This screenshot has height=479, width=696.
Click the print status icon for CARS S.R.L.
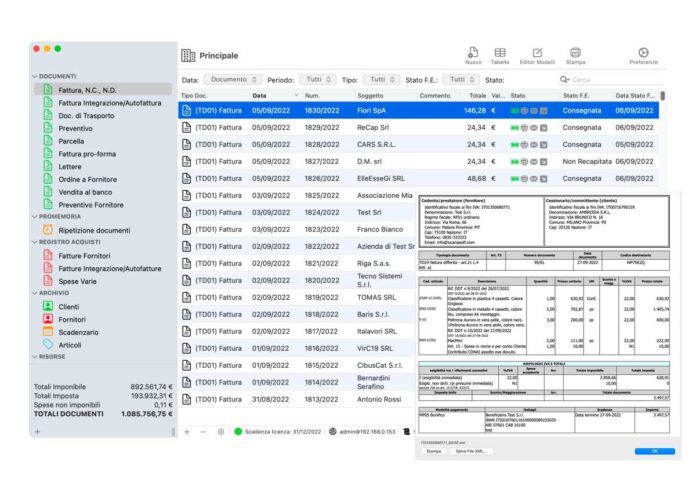pos(524,145)
